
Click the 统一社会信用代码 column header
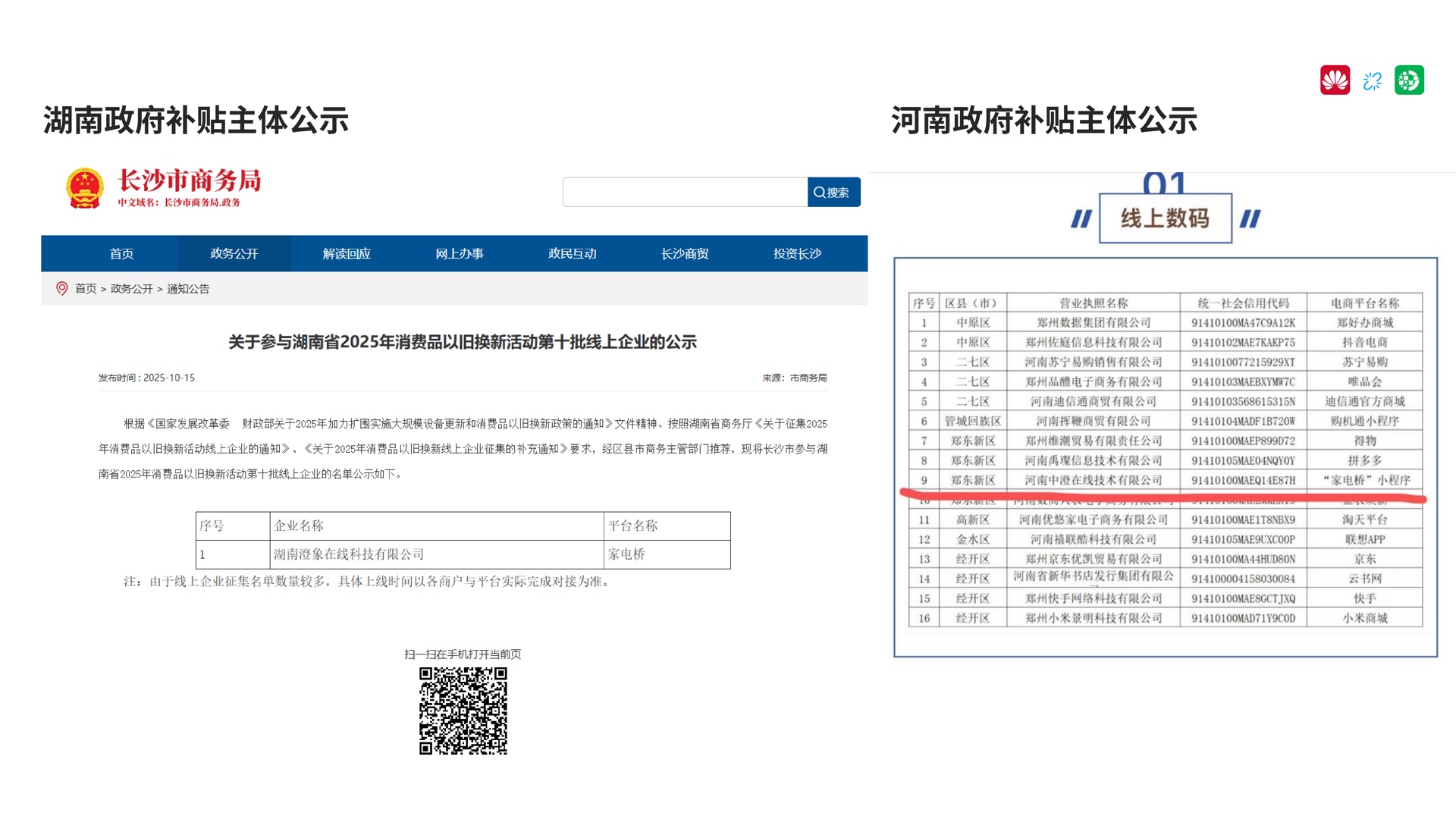tap(1244, 303)
